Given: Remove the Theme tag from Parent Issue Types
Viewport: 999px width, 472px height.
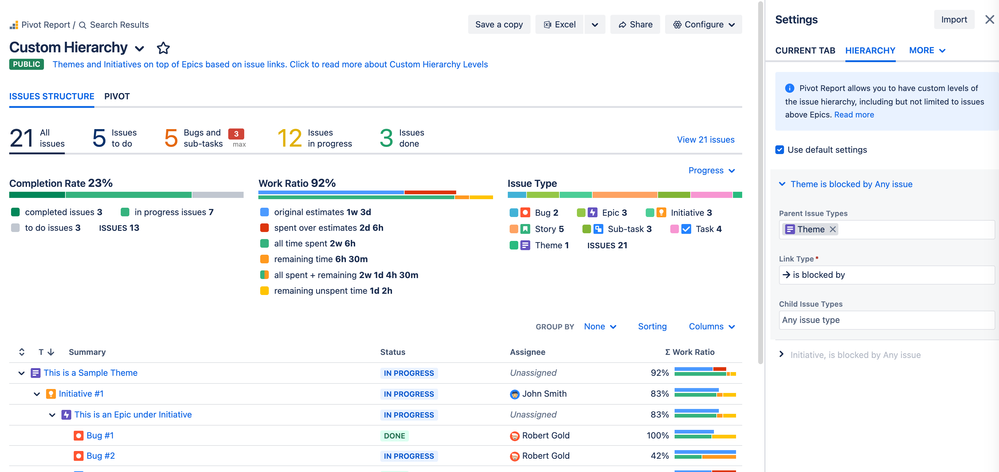Looking at the screenshot, I should point(832,229).
